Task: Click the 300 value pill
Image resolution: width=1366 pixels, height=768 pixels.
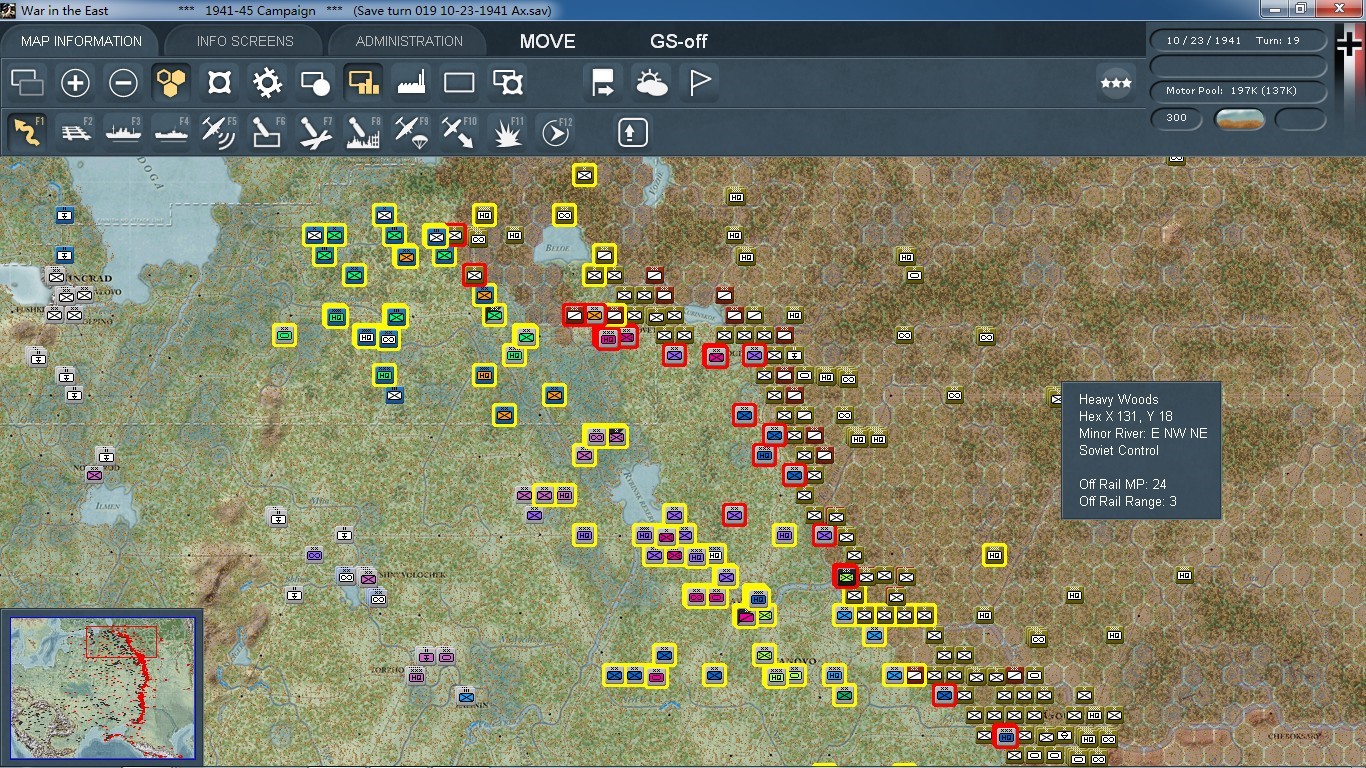Action: [1177, 119]
